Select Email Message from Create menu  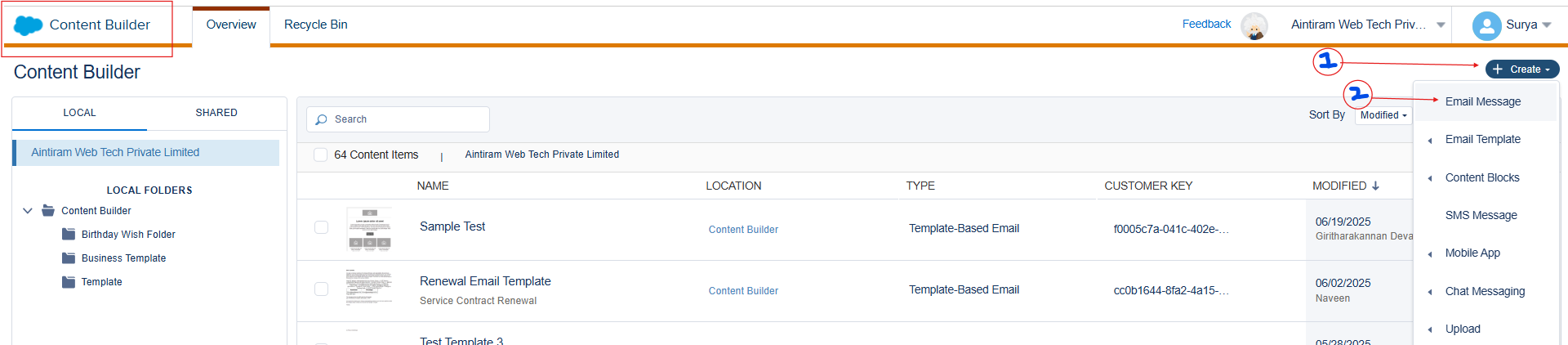(1482, 101)
